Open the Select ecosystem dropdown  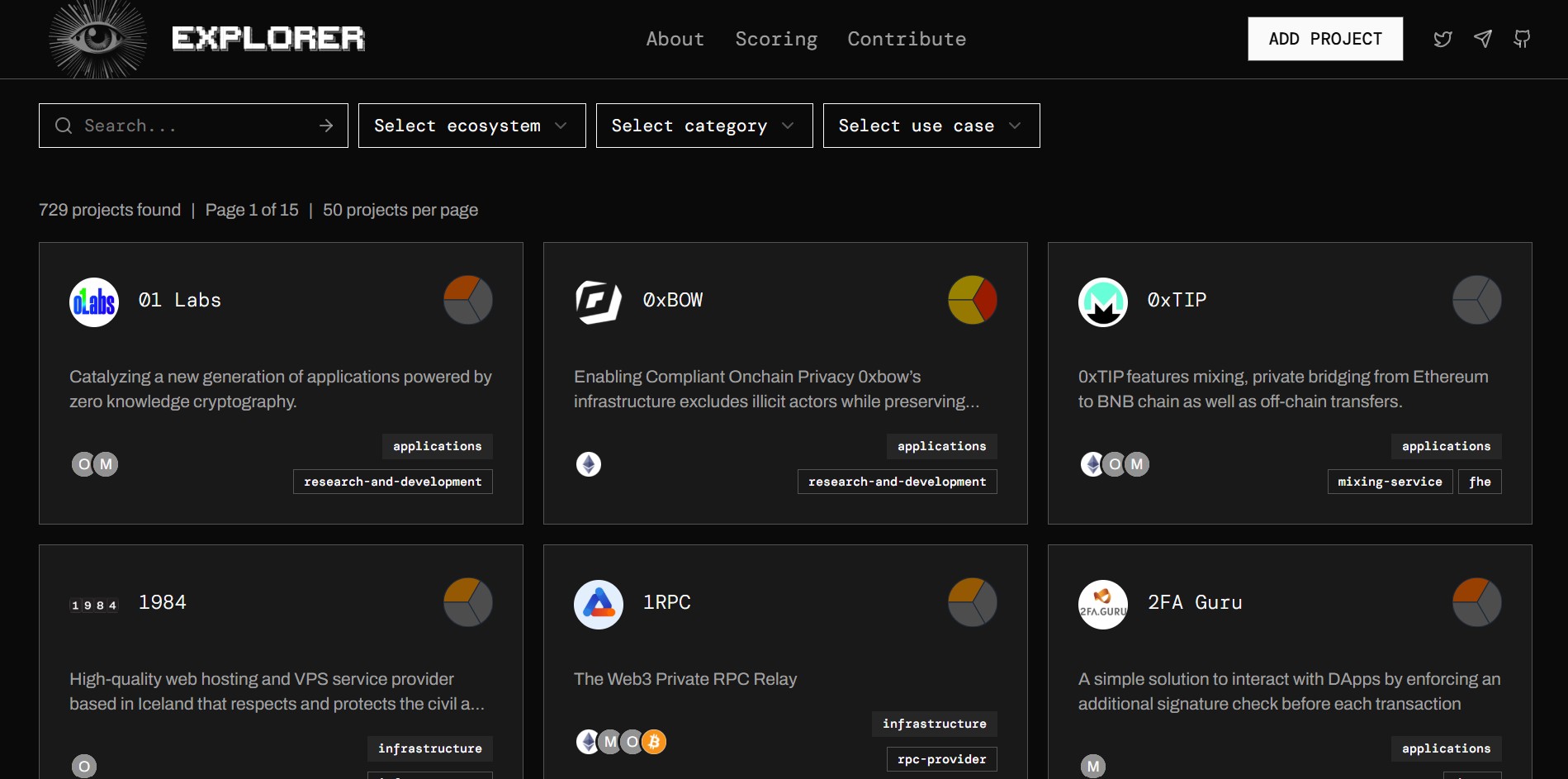point(471,125)
